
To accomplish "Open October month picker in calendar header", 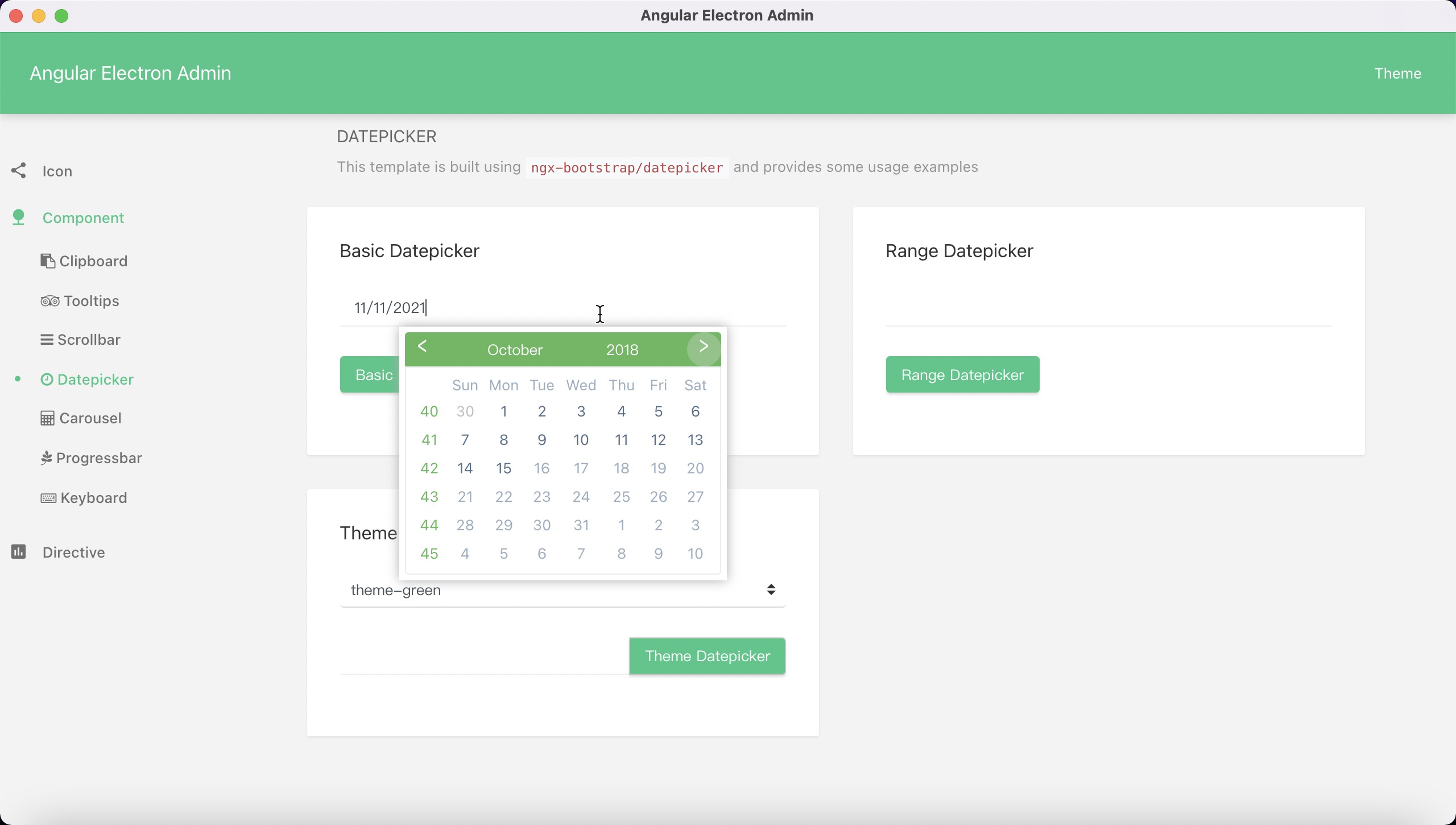I will [x=515, y=349].
